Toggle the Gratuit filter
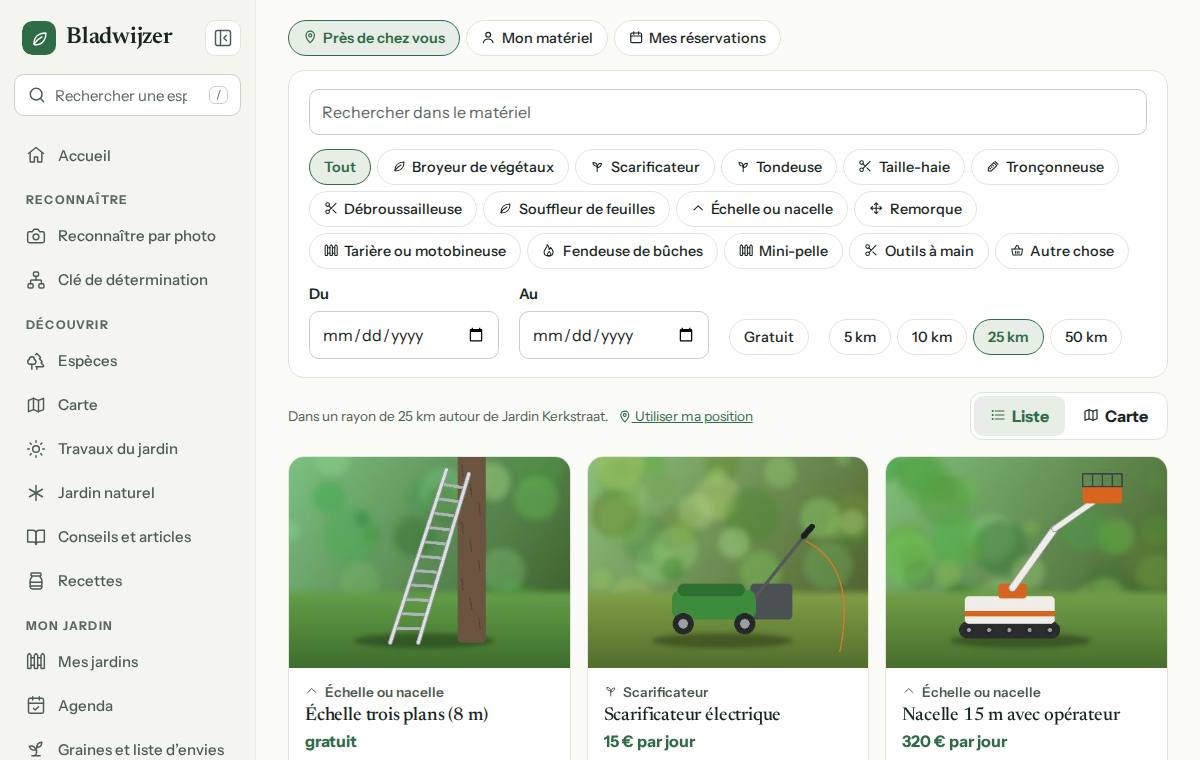Image resolution: width=1200 pixels, height=760 pixels. [x=769, y=337]
